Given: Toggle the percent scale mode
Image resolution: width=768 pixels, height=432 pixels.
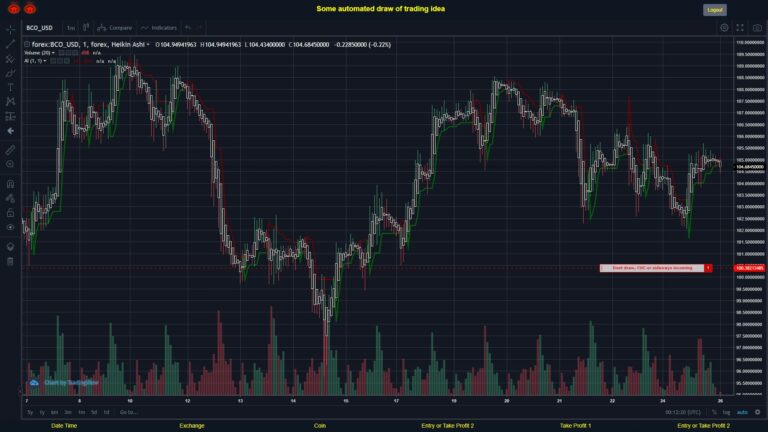Looking at the screenshot, I should coord(714,412).
